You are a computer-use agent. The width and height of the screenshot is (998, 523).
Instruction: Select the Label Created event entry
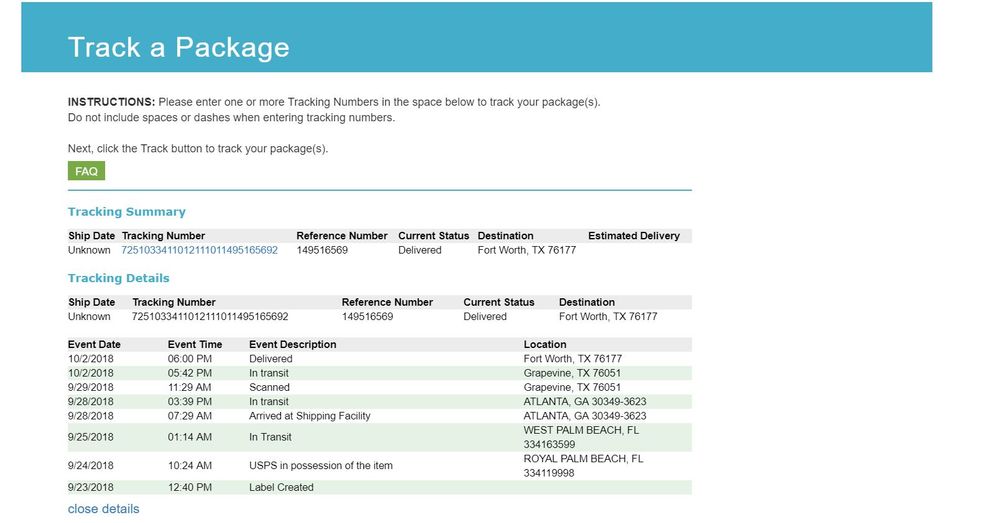(x=281, y=487)
